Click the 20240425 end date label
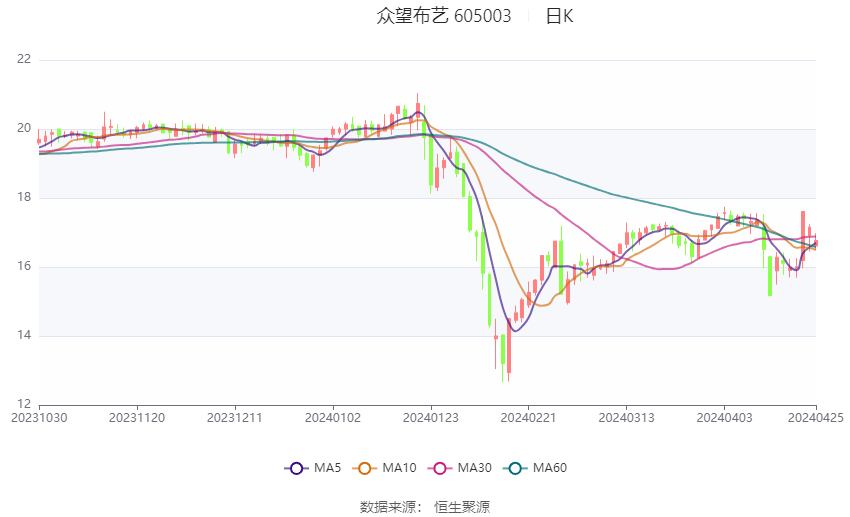The height and width of the screenshot is (517, 850). coord(816,418)
